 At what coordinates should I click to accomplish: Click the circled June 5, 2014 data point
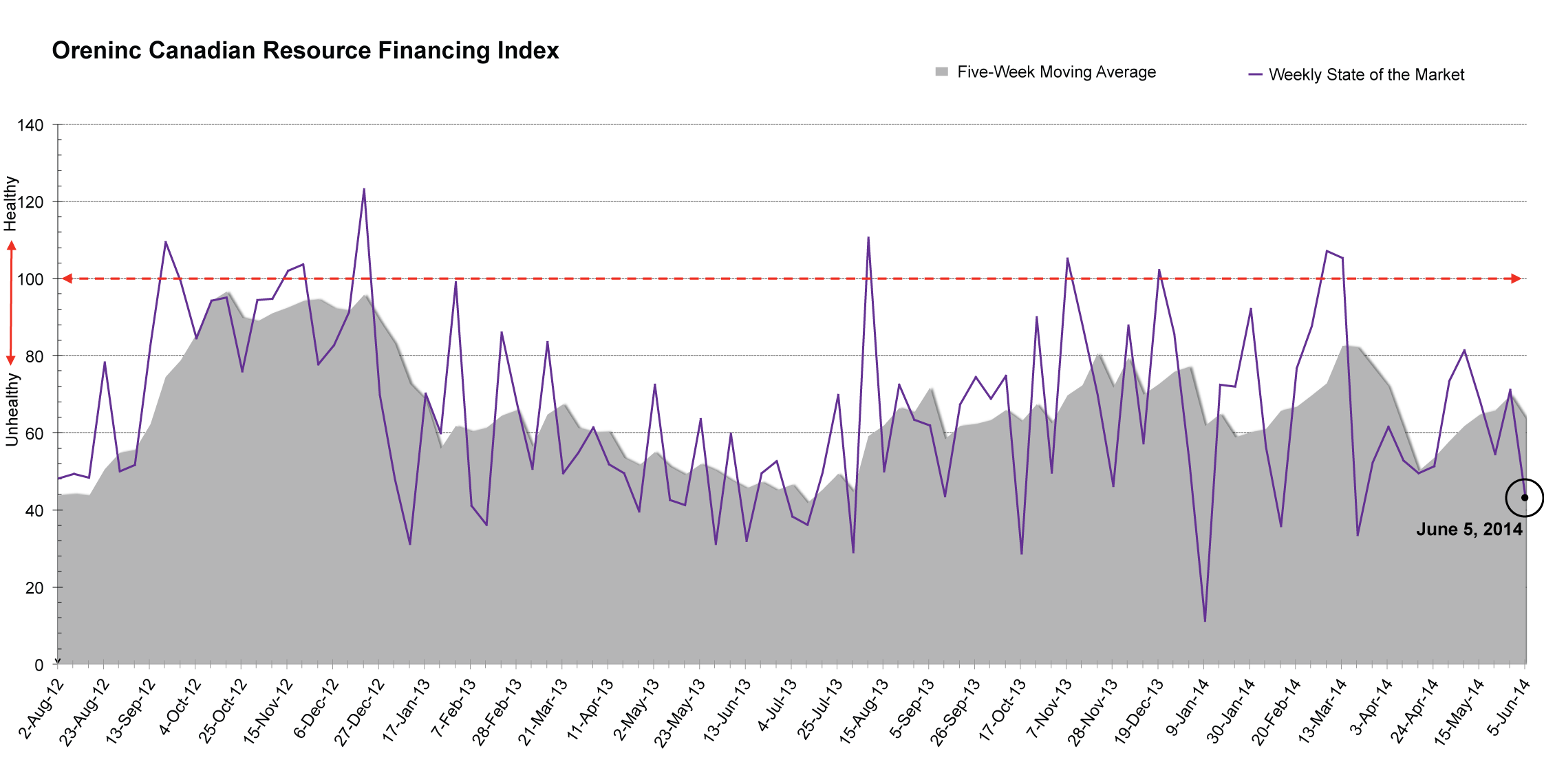(x=1525, y=497)
